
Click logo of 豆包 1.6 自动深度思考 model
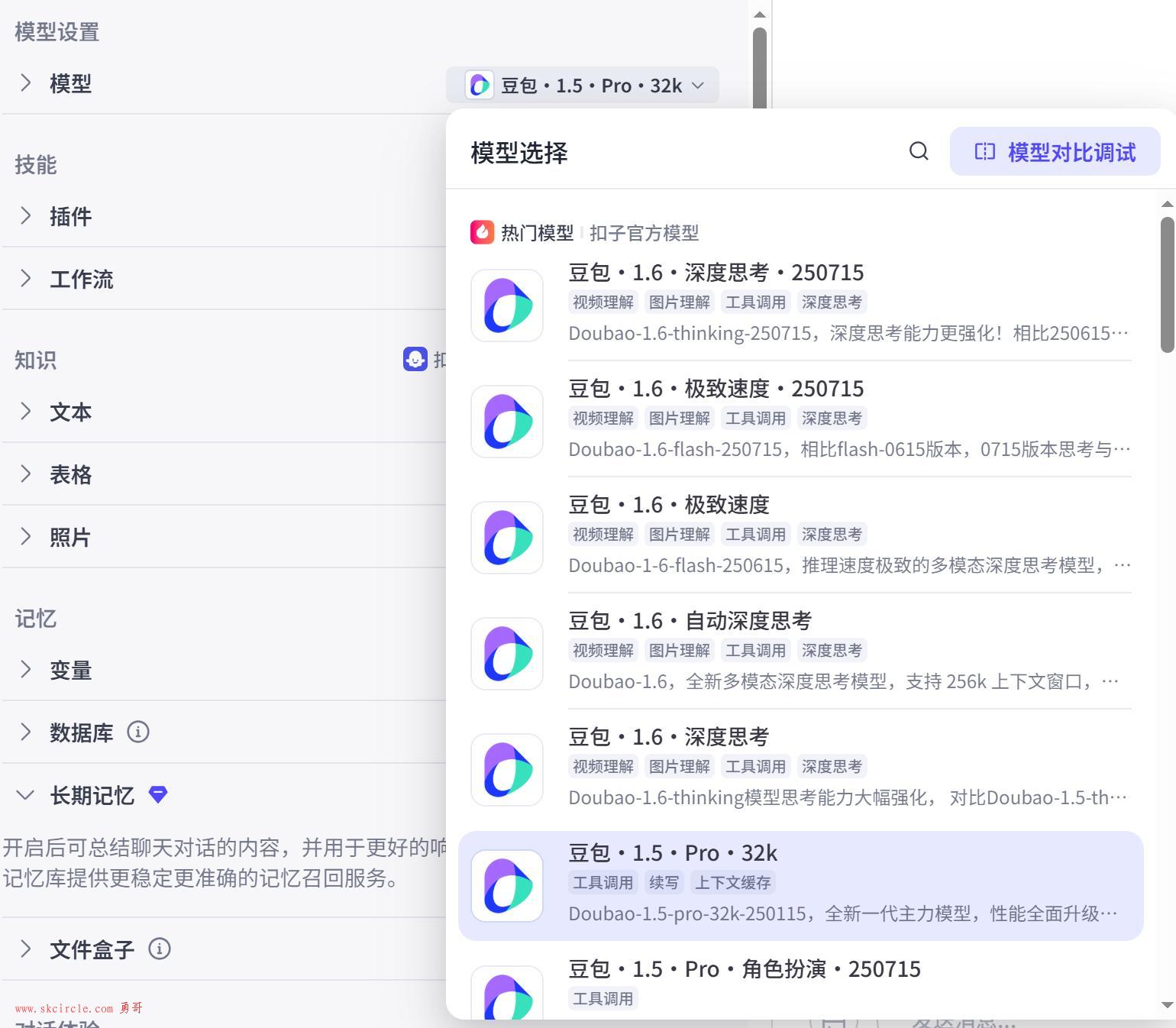(x=507, y=654)
